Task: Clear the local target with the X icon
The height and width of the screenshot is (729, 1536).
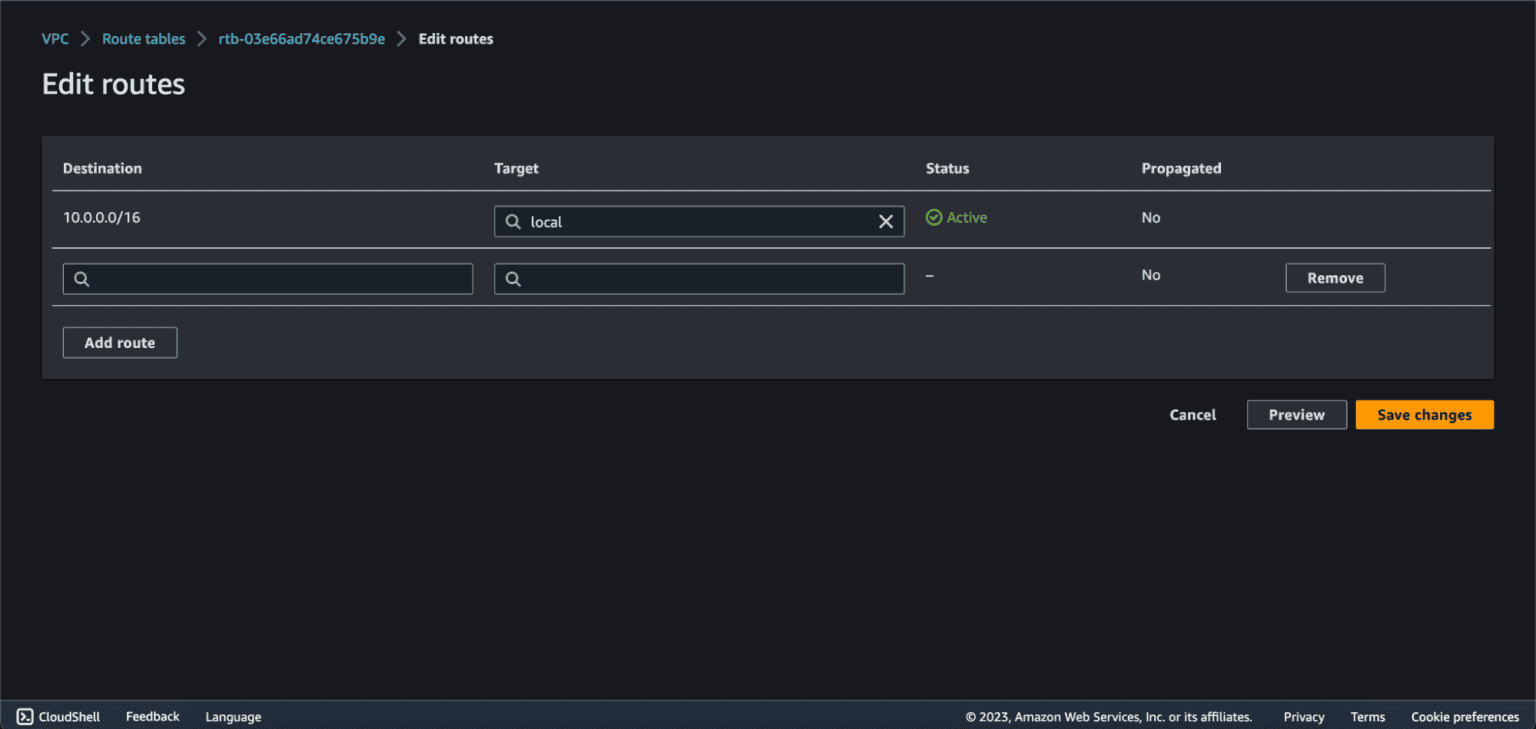Action: coord(885,222)
